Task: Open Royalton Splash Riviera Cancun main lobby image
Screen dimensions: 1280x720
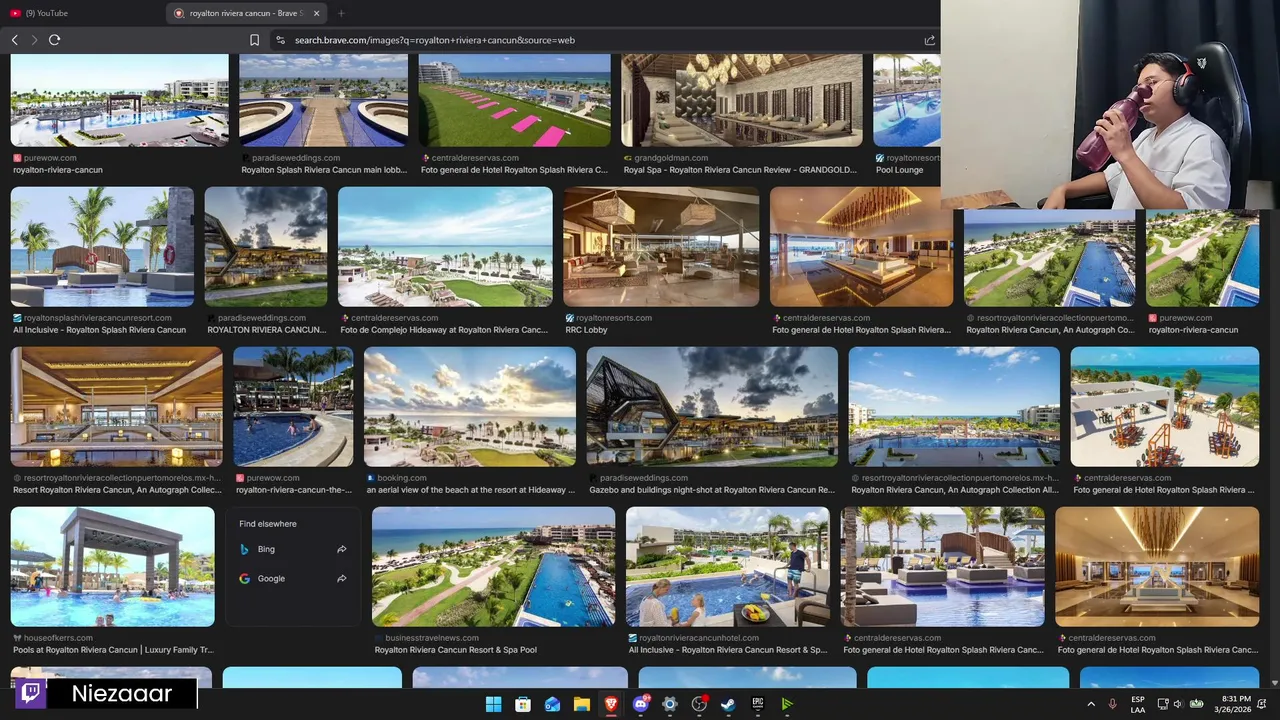Action: click(x=323, y=100)
